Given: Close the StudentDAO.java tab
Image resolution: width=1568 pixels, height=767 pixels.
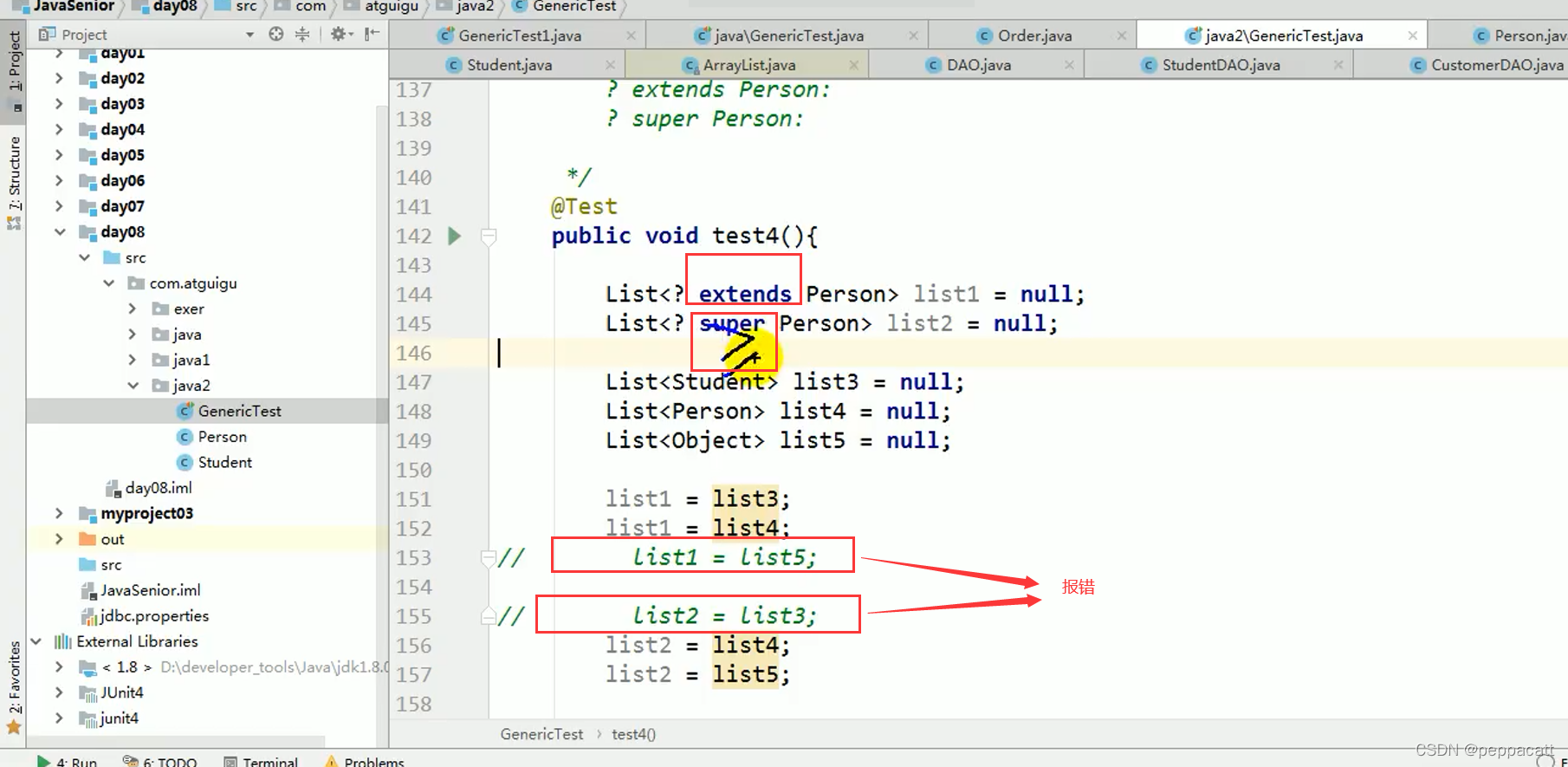Looking at the screenshot, I should coord(1338,65).
